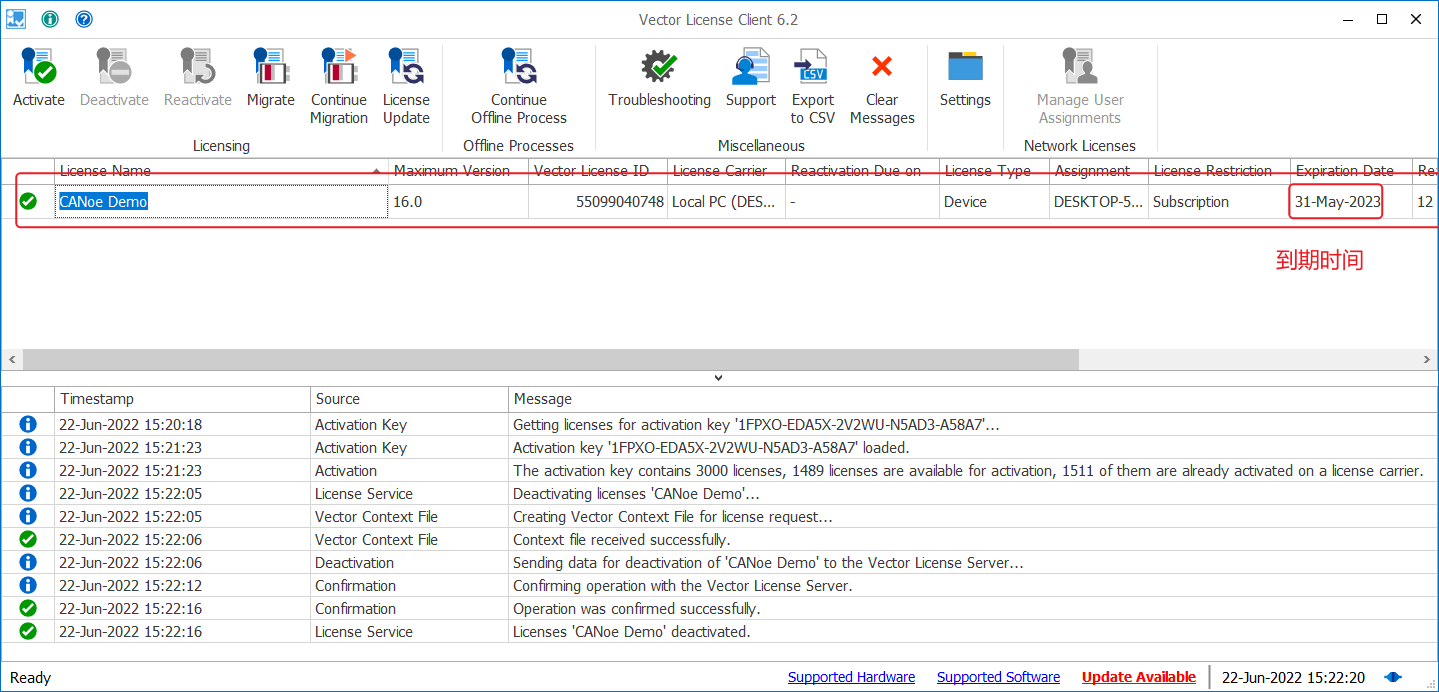Click info icon of the 15:20:18 message
This screenshot has width=1439, height=692.
[28, 424]
